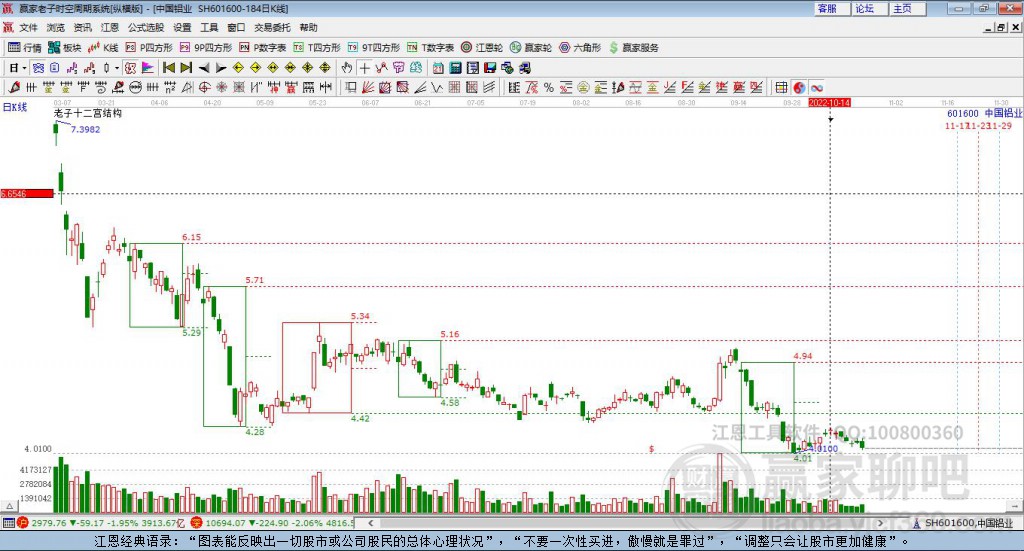Jump to last bar navigation icon
Viewport: 1024px width, 551px height.
[186, 68]
